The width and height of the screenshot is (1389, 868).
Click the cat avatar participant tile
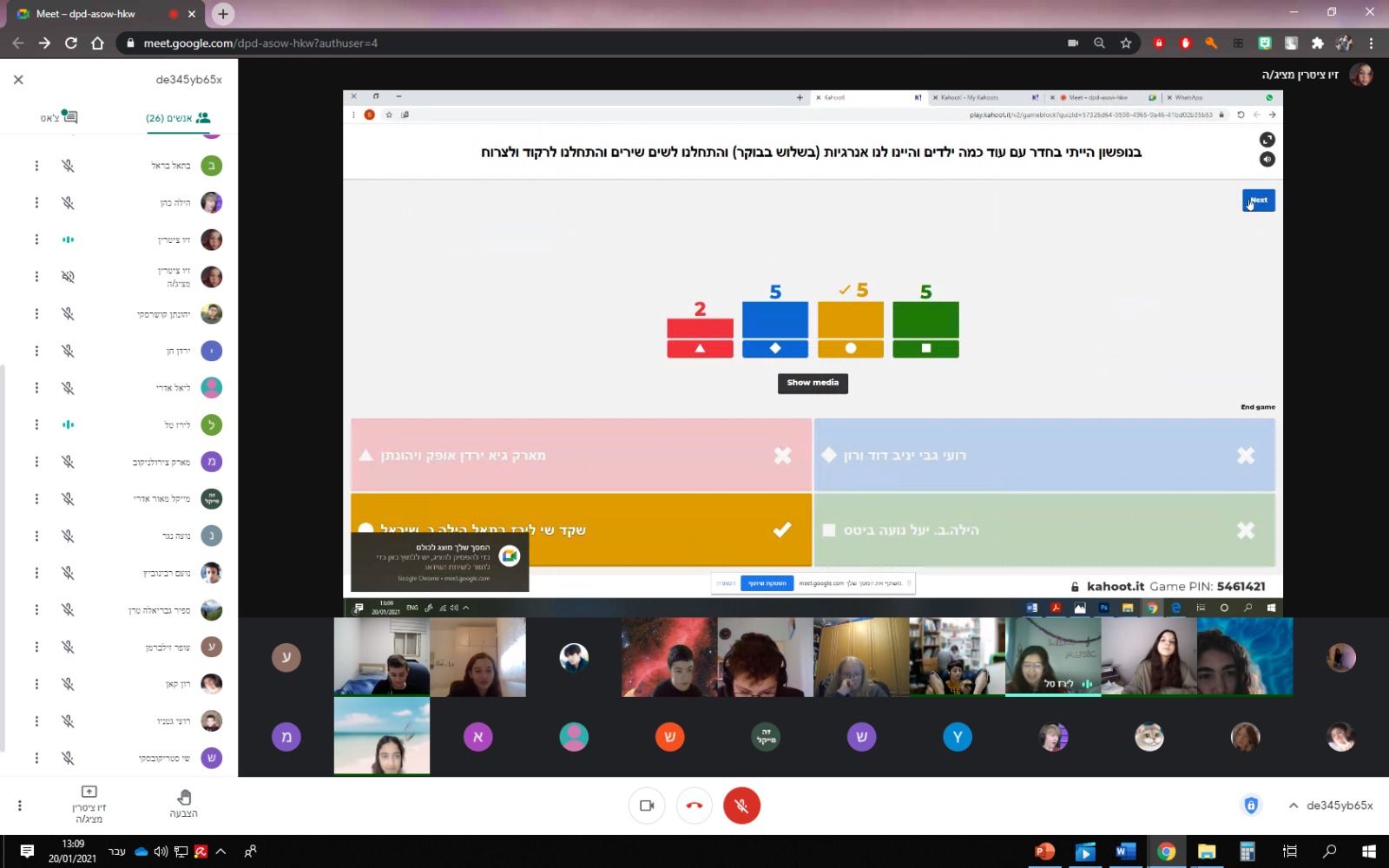click(x=1149, y=737)
